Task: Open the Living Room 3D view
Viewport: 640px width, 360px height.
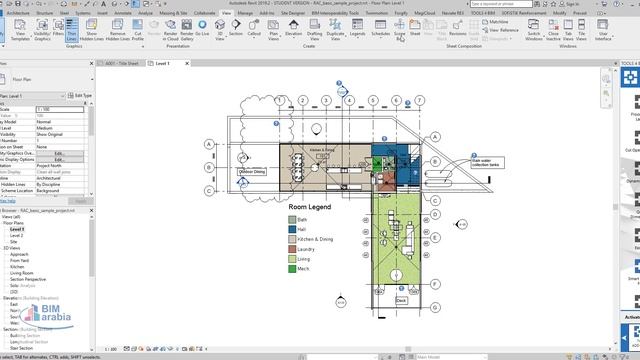Action: 22,273
